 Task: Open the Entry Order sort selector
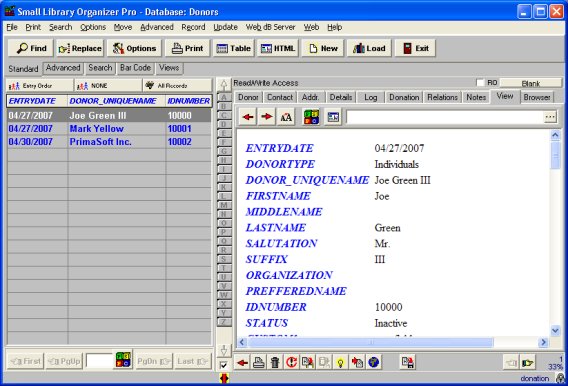[39, 86]
